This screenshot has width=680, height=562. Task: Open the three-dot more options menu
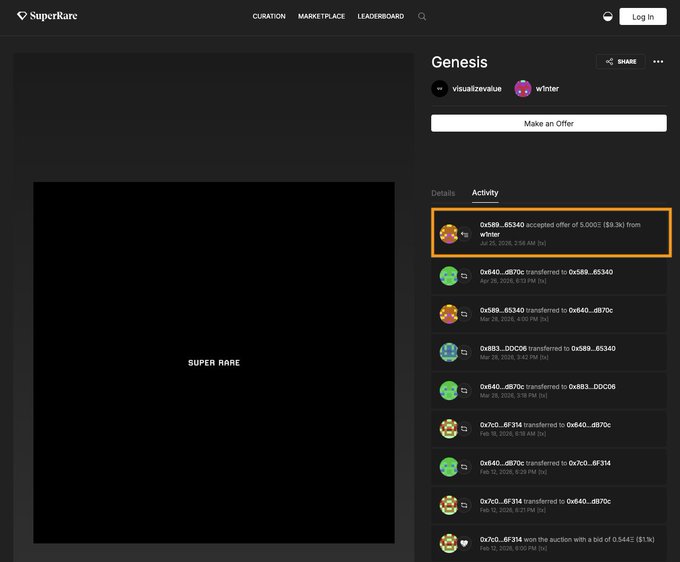(658, 62)
